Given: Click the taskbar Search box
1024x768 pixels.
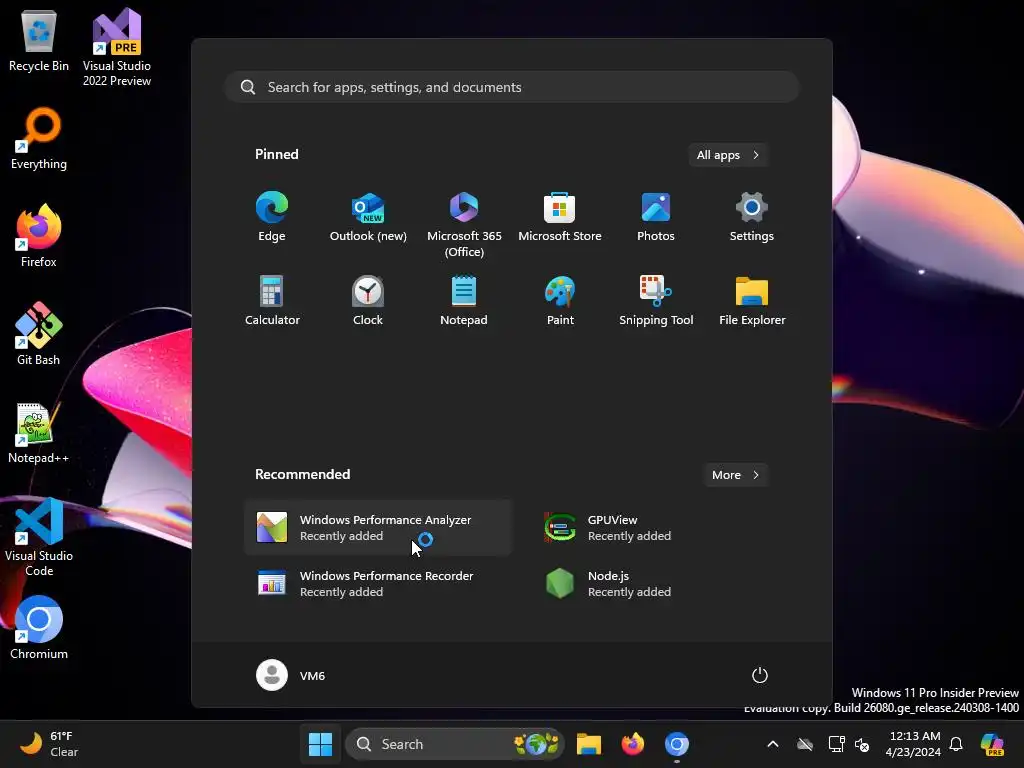Looking at the screenshot, I should (455, 744).
